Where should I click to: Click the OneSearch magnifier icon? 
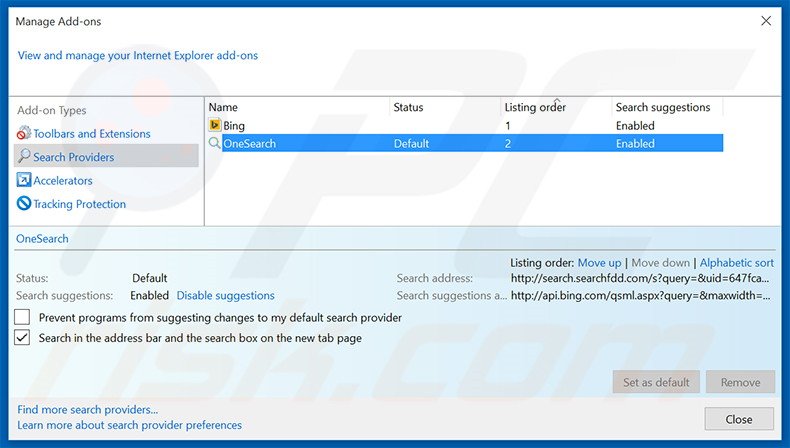[215, 143]
